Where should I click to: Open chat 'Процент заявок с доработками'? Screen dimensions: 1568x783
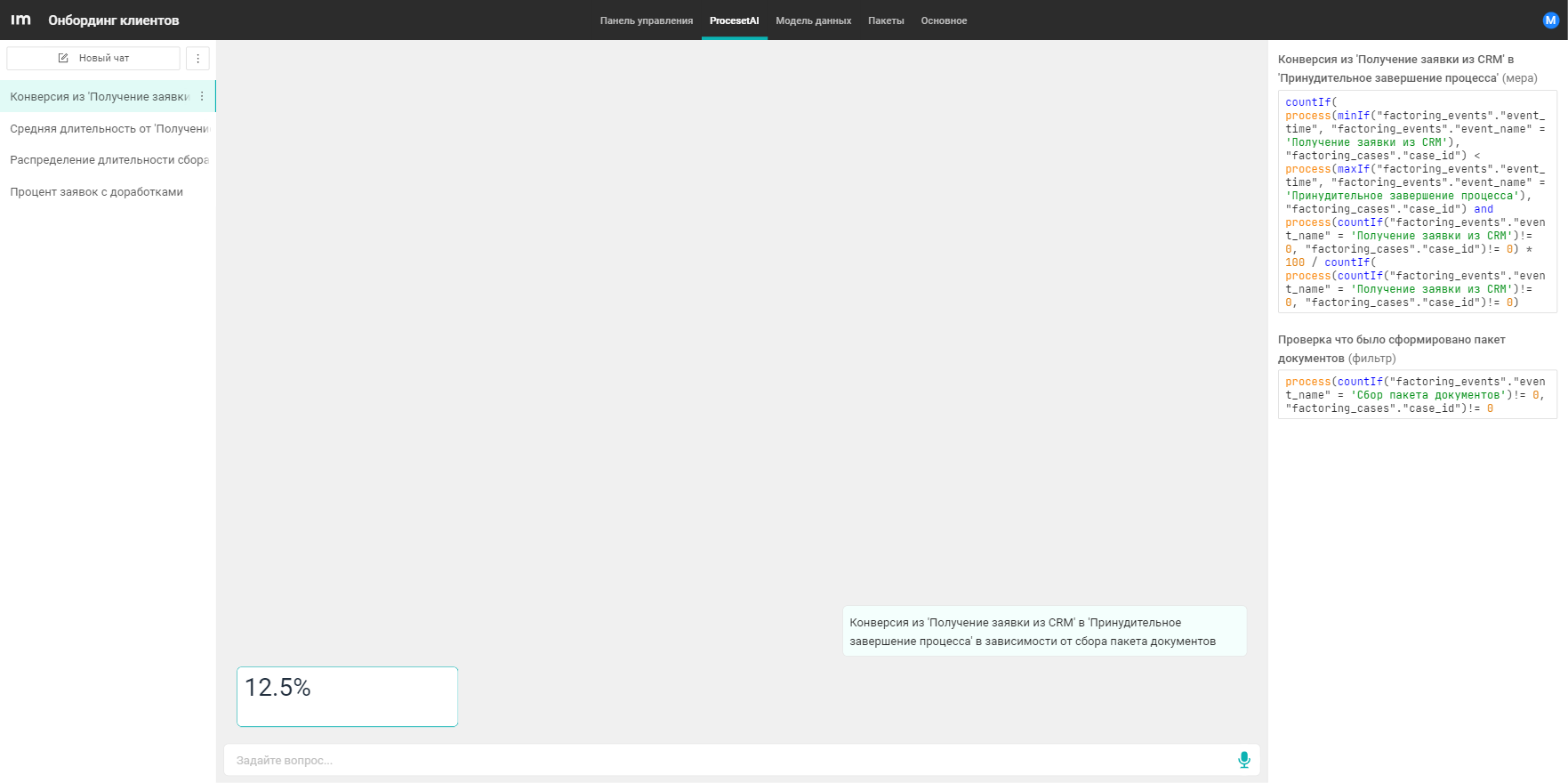point(108,192)
